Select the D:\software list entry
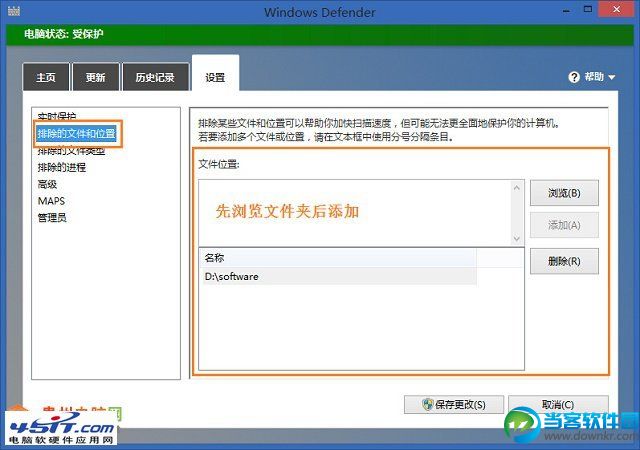The height and width of the screenshot is (450, 640). [x=338, y=276]
